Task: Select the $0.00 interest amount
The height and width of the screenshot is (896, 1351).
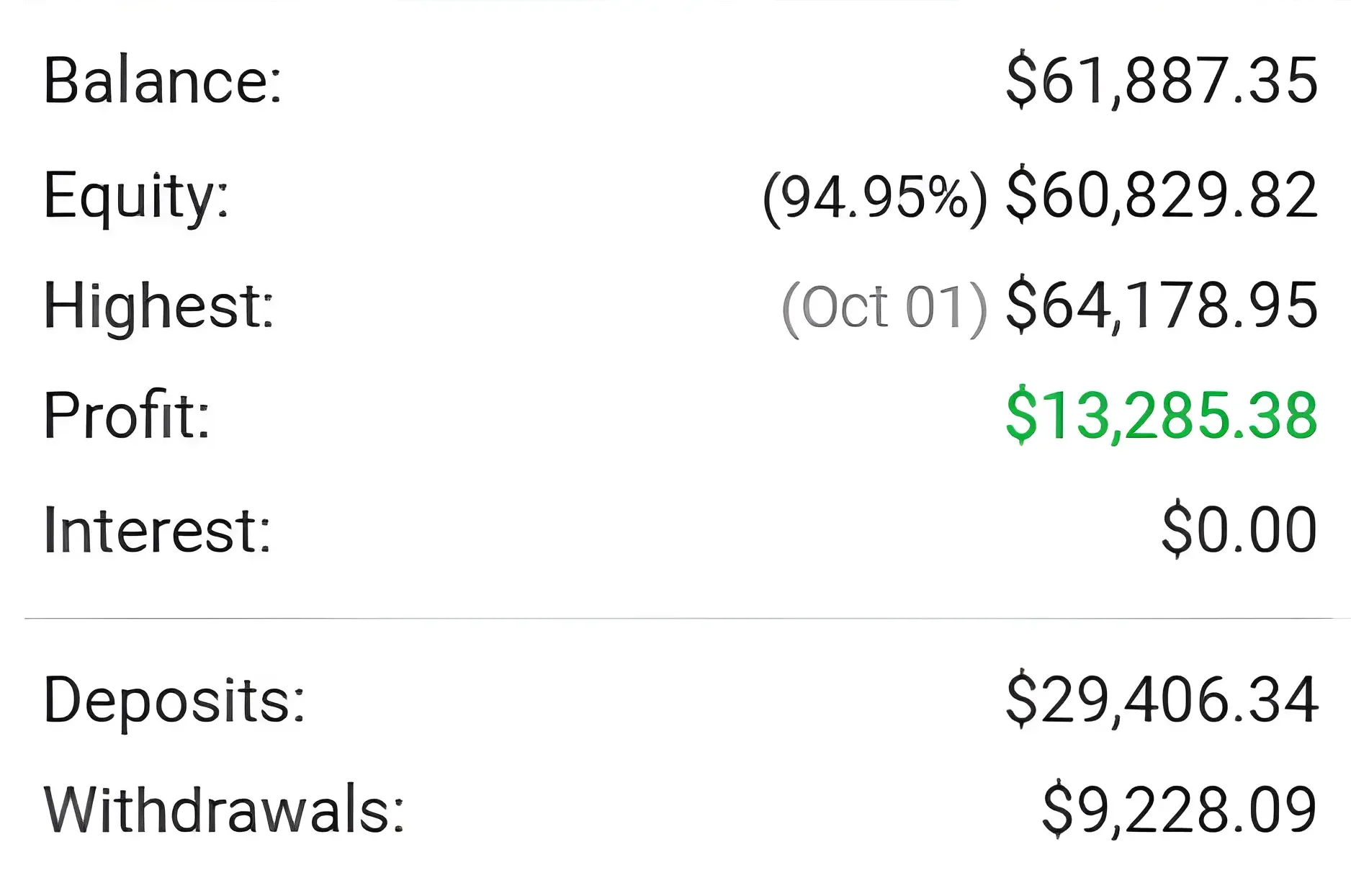Action: pyautogui.click(x=1239, y=531)
